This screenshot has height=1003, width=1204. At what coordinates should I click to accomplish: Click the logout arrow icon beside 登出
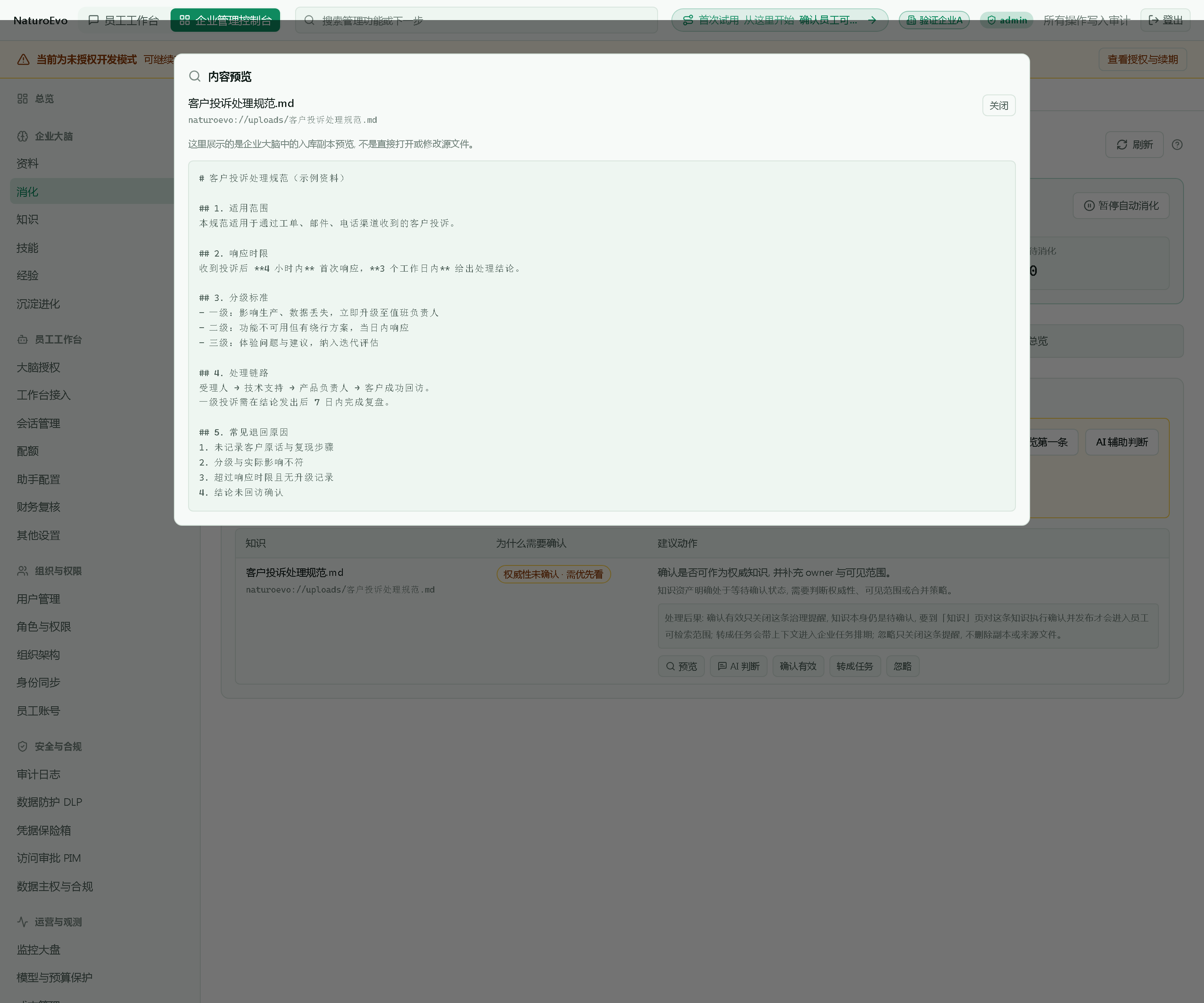pyautogui.click(x=1153, y=20)
